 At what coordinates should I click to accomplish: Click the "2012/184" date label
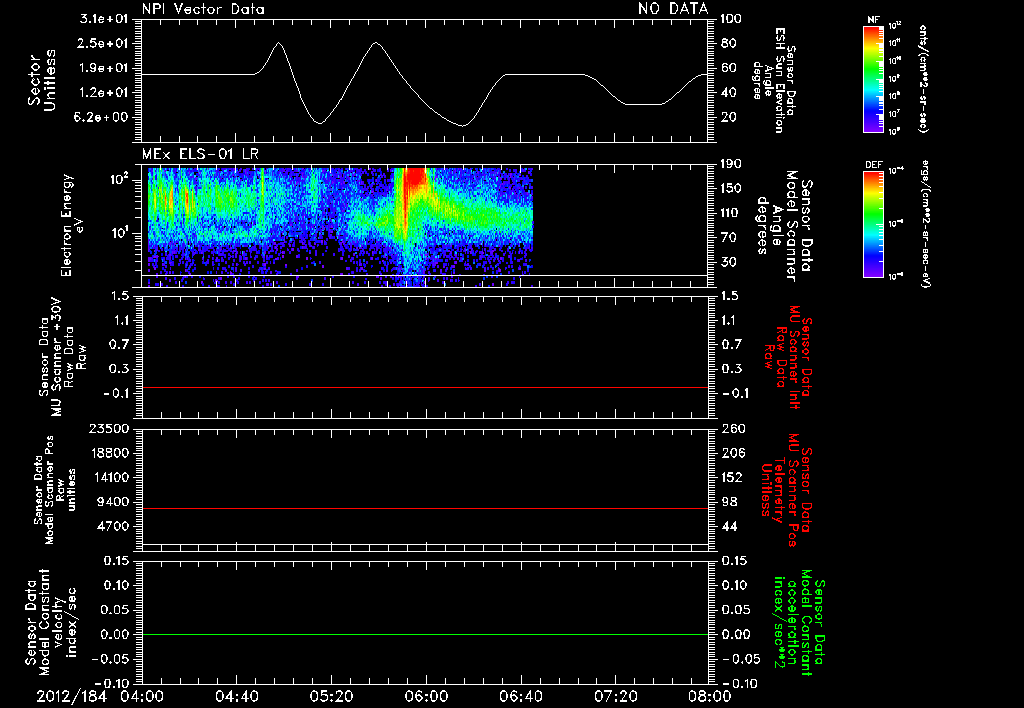click(x=71, y=696)
